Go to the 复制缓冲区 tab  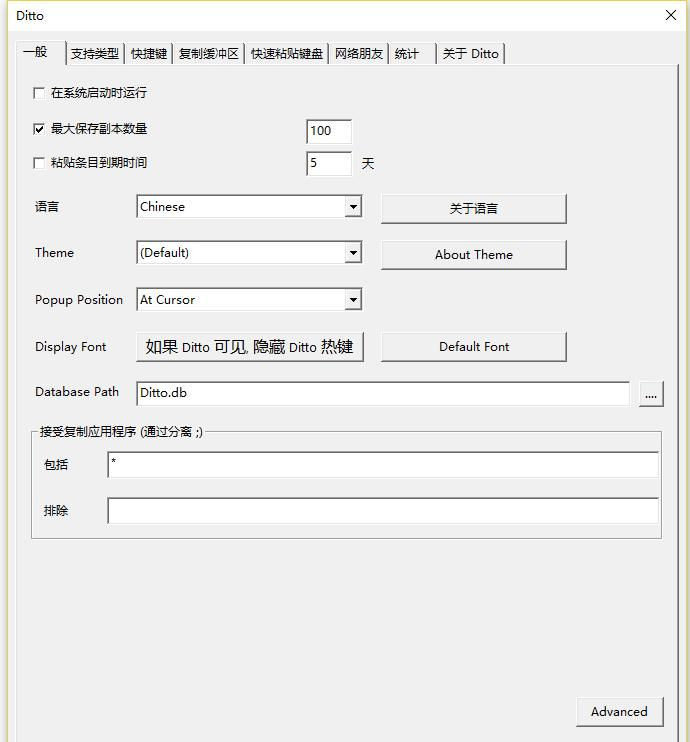209,53
